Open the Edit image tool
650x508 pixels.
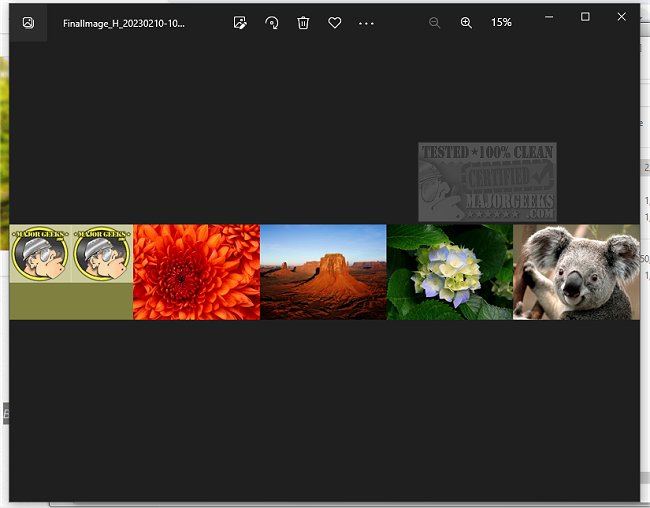coord(240,22)
